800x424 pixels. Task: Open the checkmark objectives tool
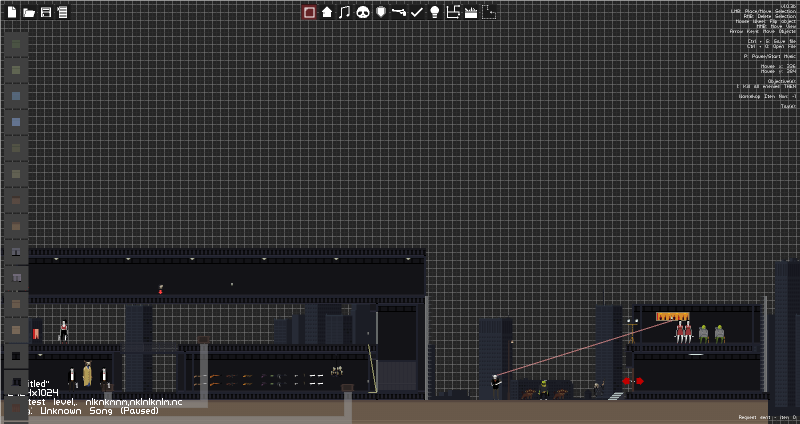[417, 12]
